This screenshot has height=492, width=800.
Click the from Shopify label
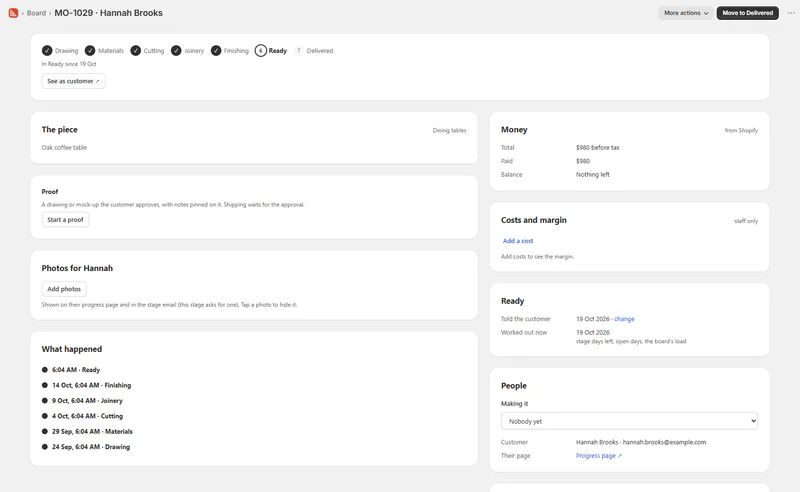tap(741, 131)
